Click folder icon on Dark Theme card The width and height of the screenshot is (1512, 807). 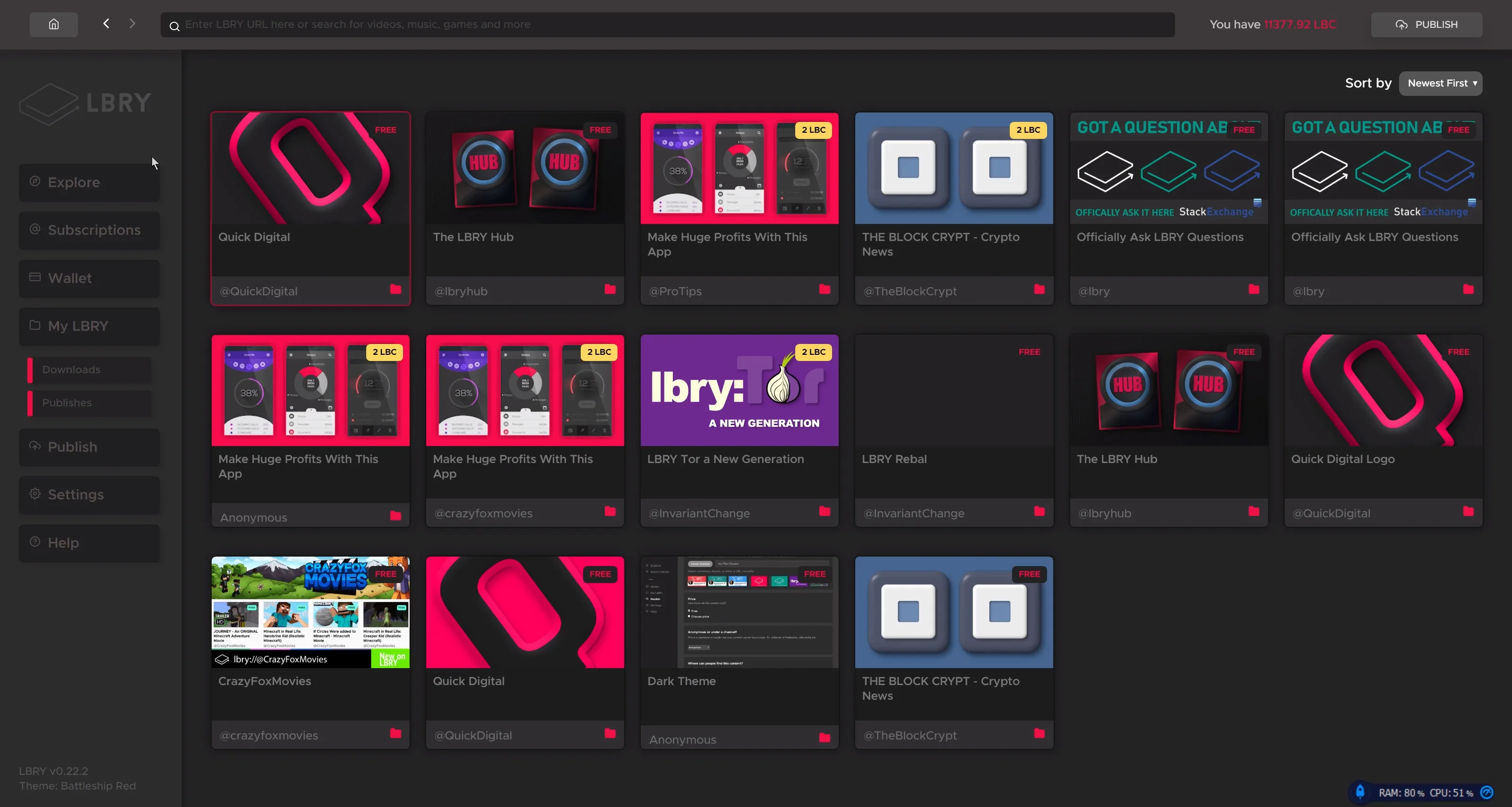pyautogui.click(x=825, y=738)
